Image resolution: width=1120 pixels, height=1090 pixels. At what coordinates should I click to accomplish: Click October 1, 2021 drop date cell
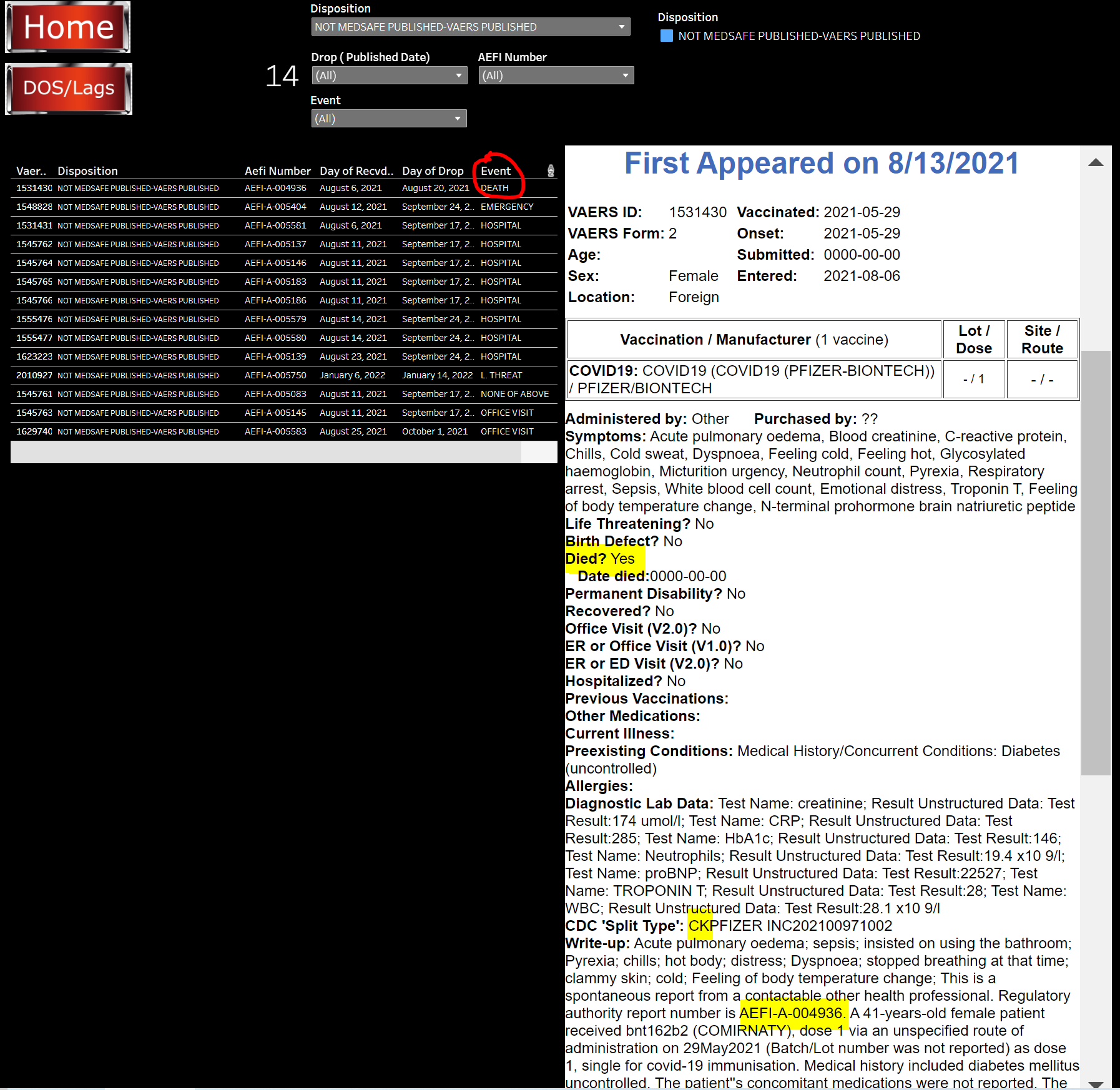pyautogui.click(x=435, y=431)
